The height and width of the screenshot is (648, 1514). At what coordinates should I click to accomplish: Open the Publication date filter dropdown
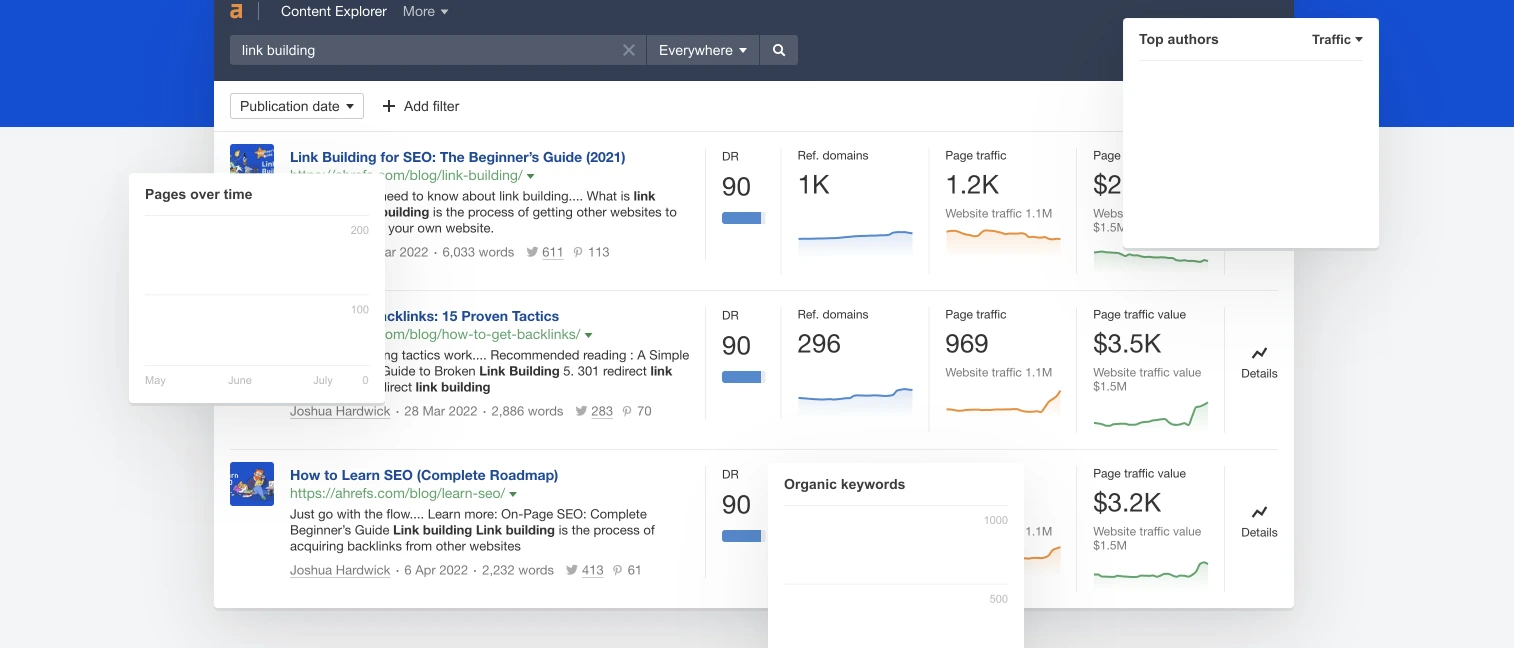(x=297, y=106)
